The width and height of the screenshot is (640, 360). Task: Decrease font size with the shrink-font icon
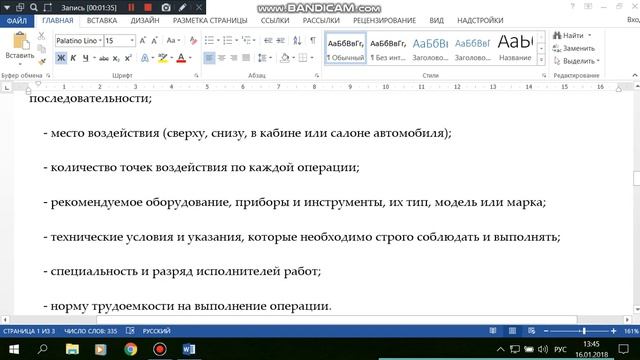pos(154,40)
